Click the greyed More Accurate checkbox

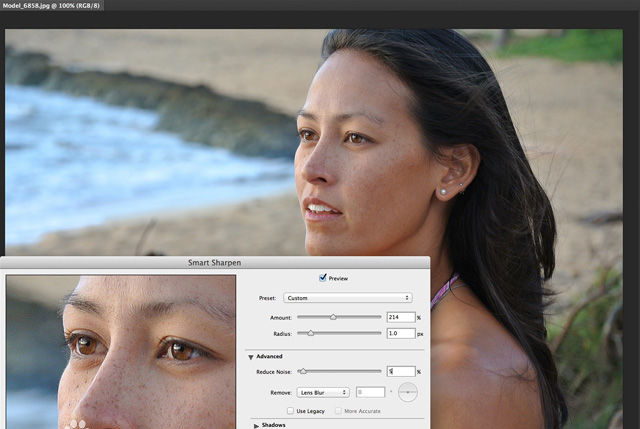click(x=338, y=411)
